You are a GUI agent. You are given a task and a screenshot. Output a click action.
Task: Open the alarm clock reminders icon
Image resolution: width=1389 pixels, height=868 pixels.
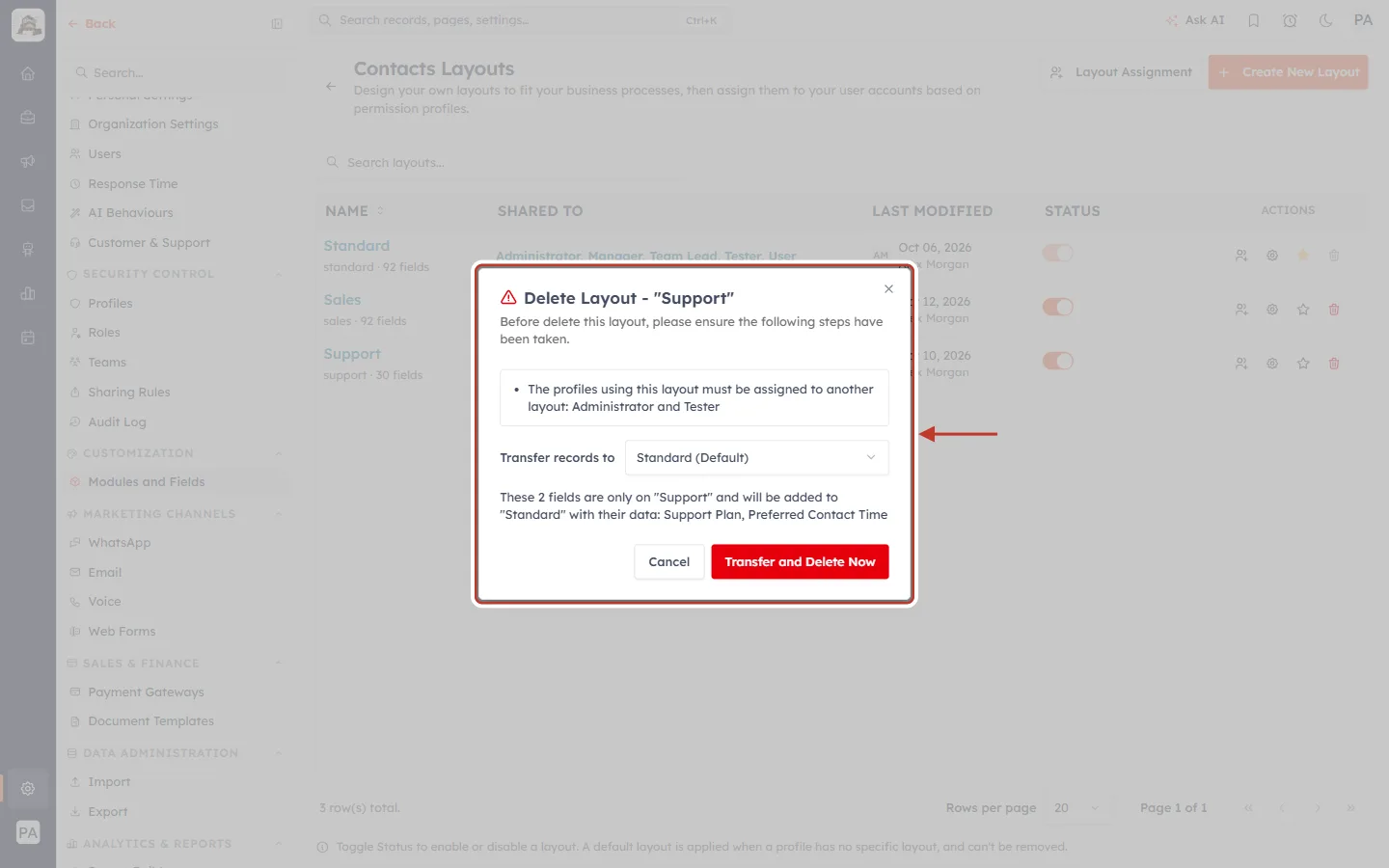[x=1290, y=20]
